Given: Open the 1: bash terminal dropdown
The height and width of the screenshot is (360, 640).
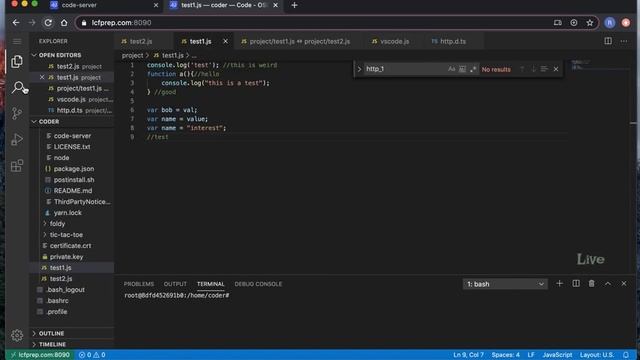Looking at the screenshot, I should click(x=505, y=284).
